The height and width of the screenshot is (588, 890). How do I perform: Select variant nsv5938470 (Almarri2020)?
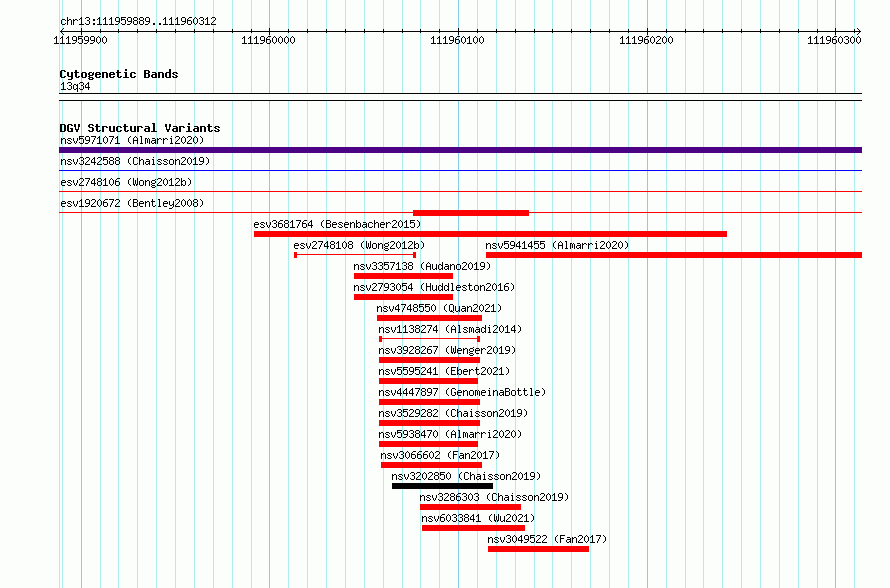450,434
